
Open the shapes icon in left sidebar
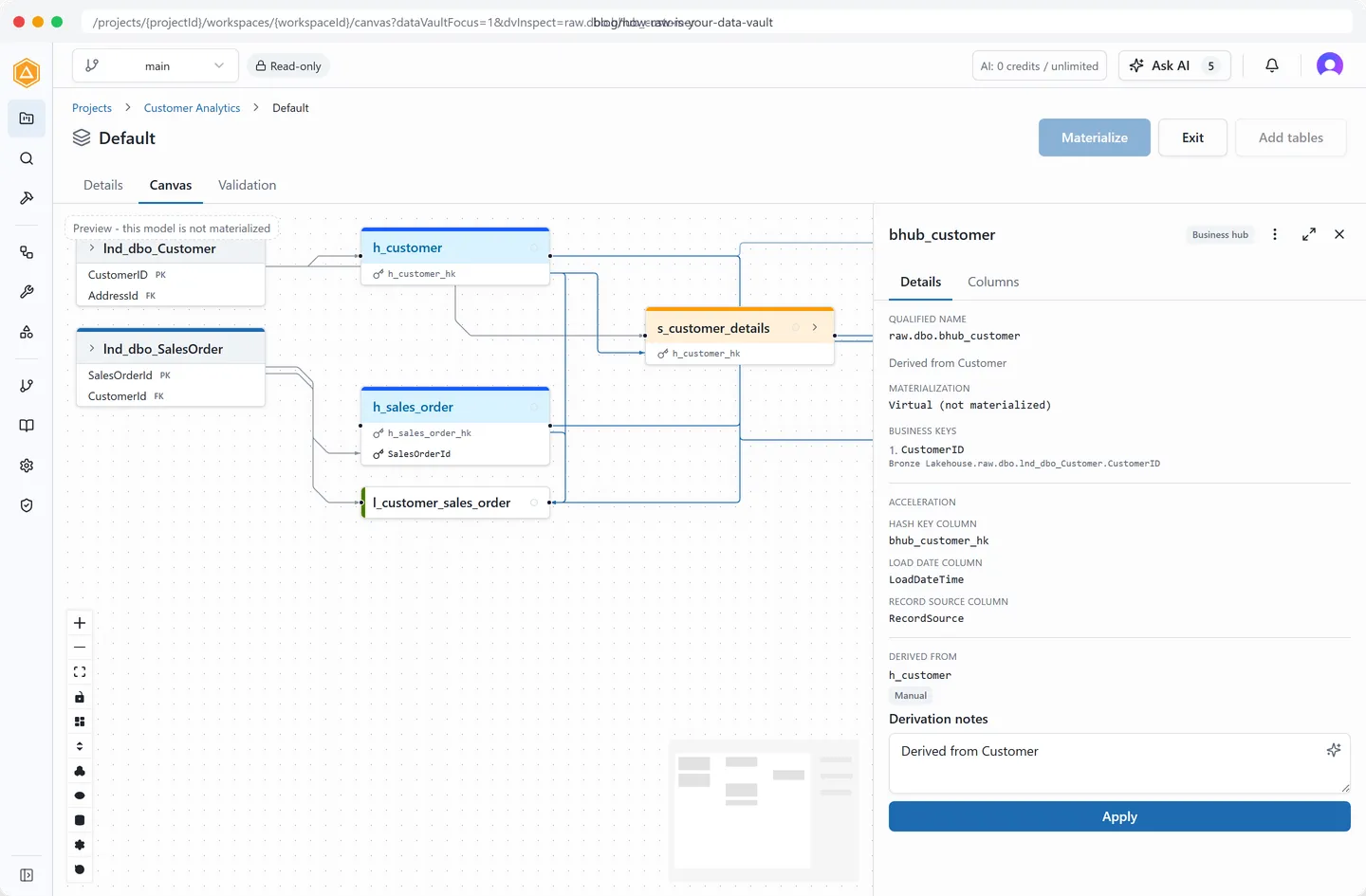coord(27,332)
